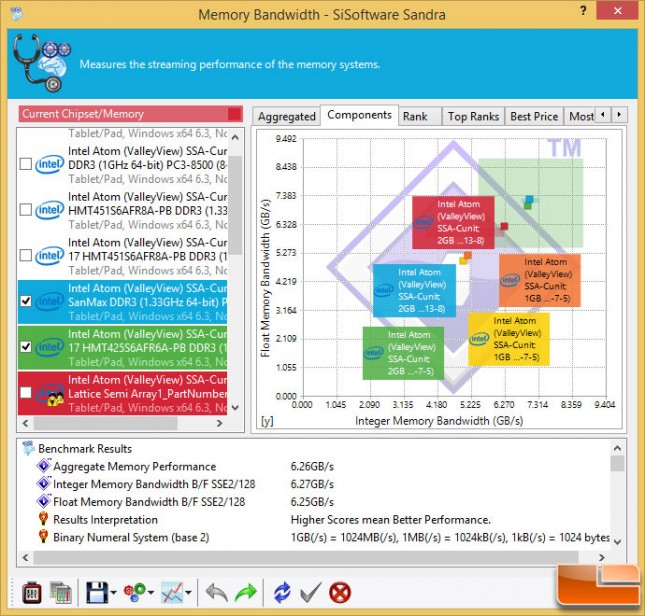645x616 pixels.
Task: Click the Sandra app icon in title bar
Action: click(x=16, y=14)
